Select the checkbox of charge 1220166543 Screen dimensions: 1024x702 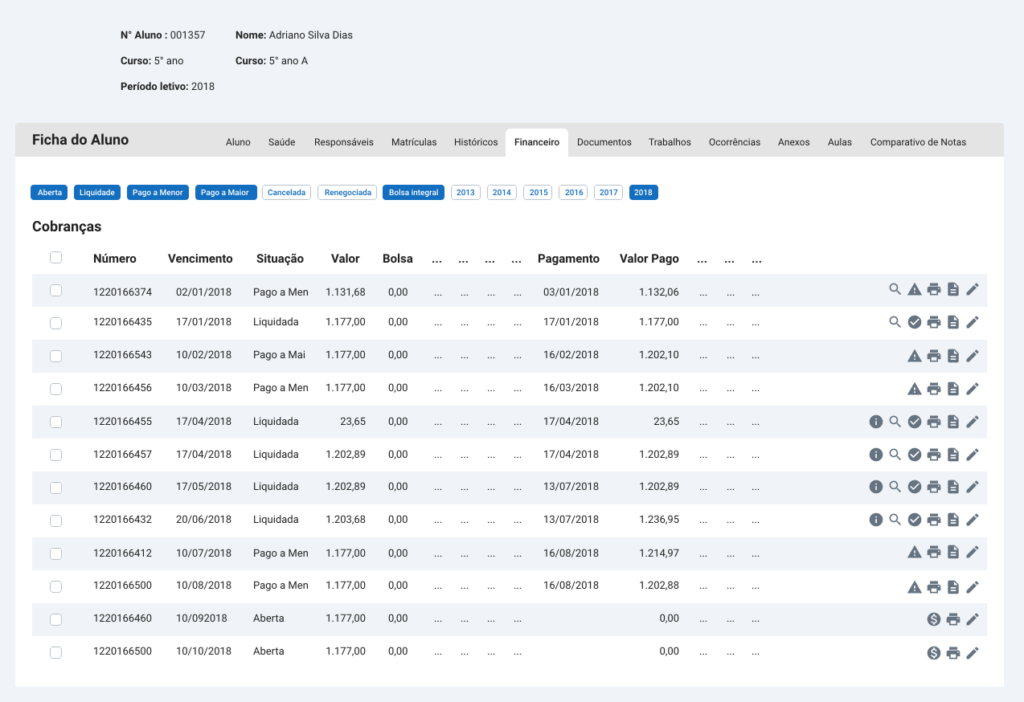click(56, 356)
